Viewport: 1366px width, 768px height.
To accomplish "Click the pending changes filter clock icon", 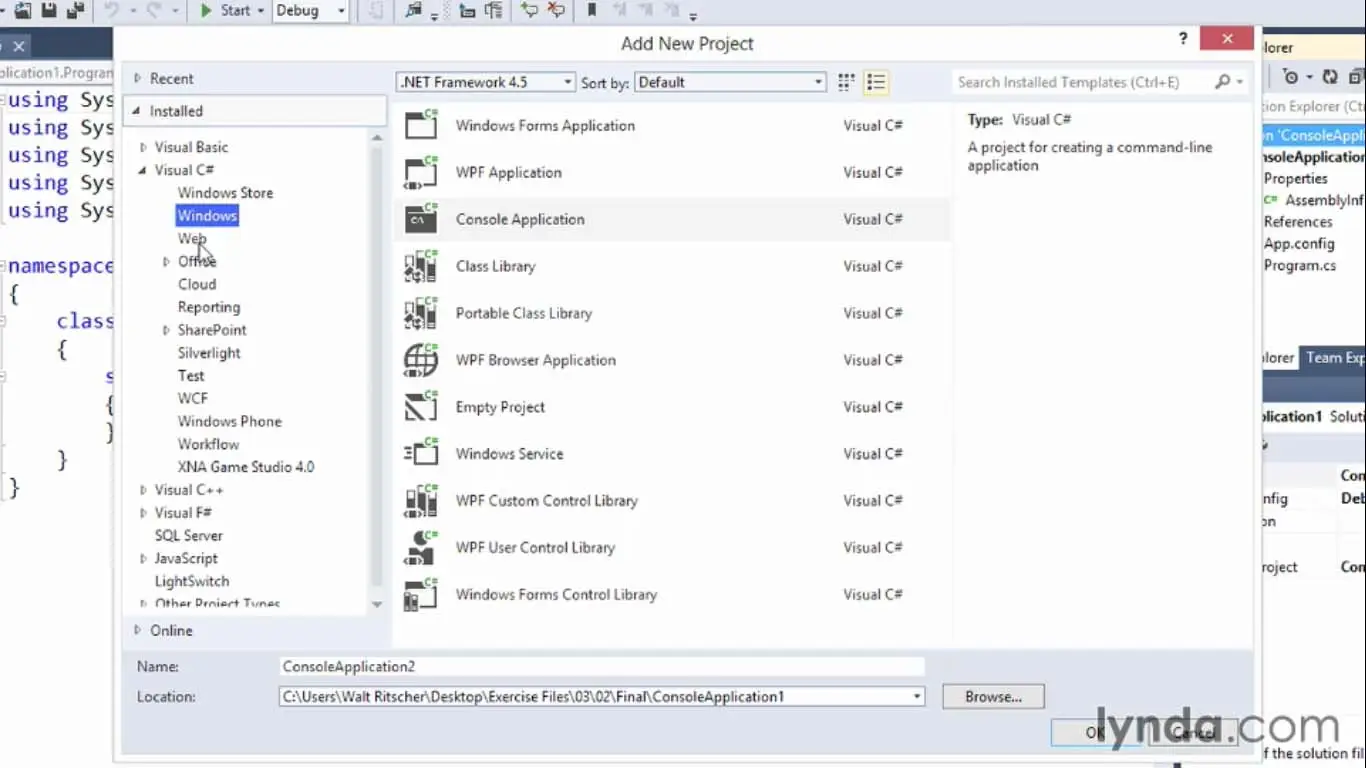I will (x=1290, y=77).
